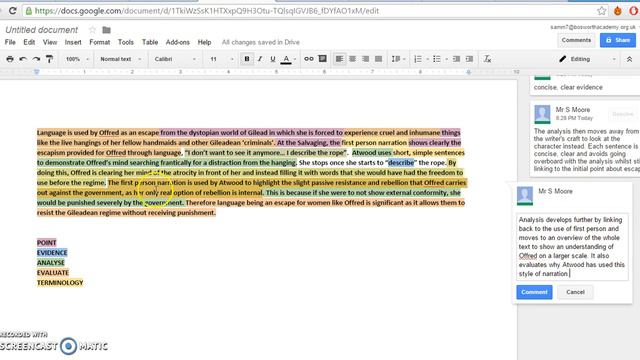Click the flame extension icon in the browser
Viewport: 640px width, 360px height.
point(618,11)
